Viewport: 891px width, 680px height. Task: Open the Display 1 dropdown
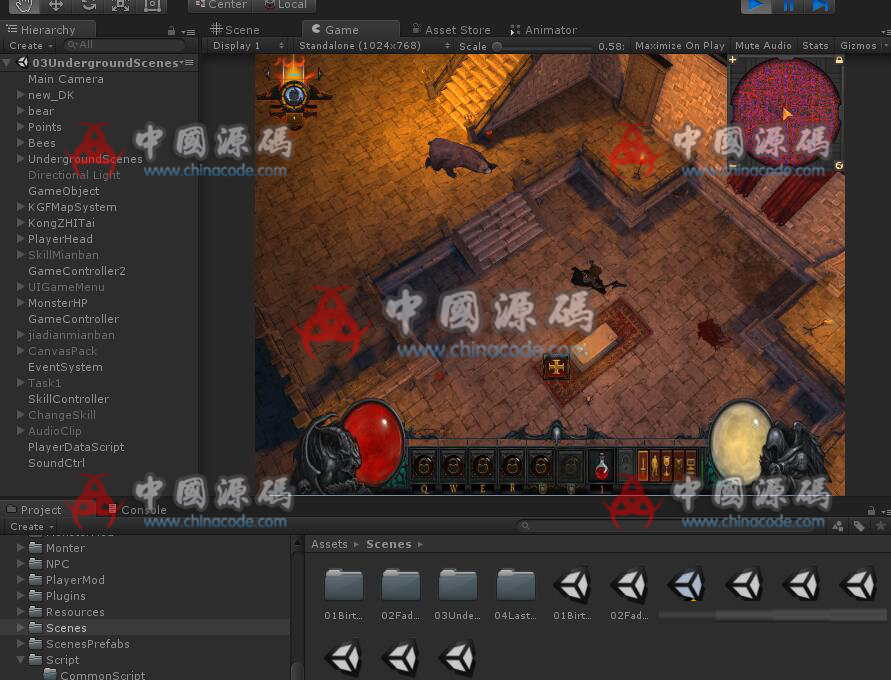point(247,46)
